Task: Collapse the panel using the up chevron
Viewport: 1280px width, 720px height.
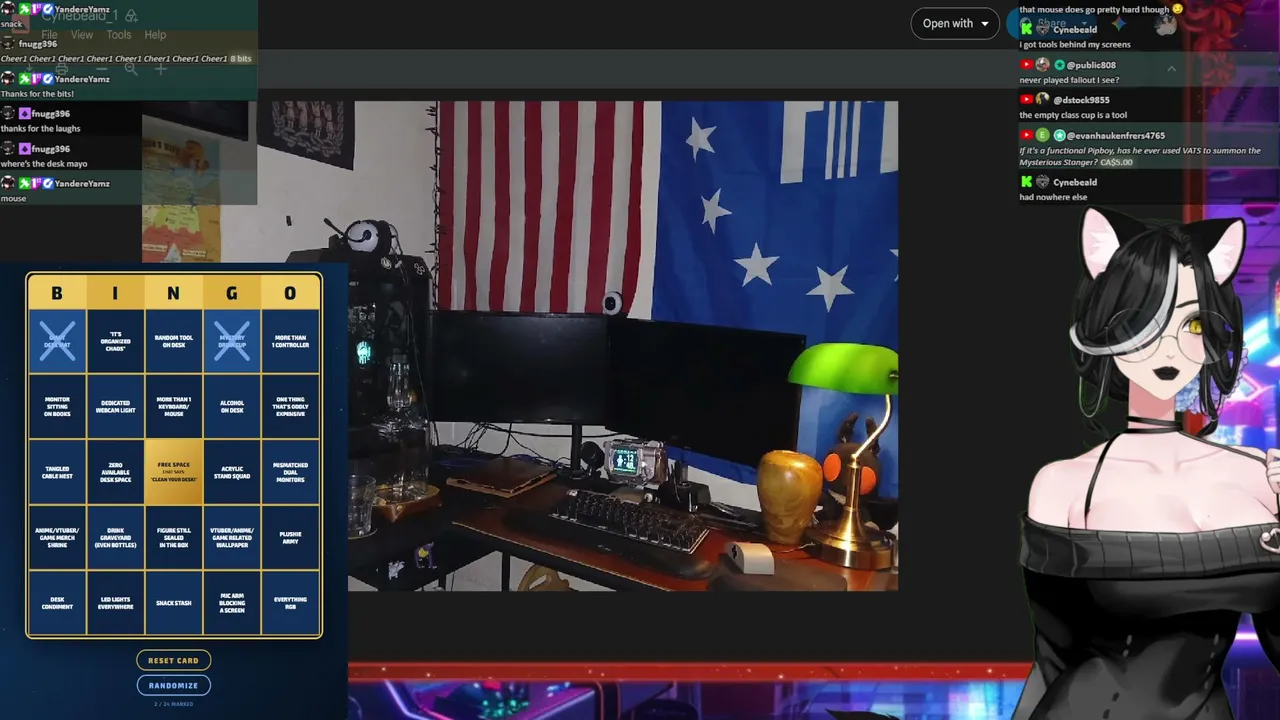Action: pyautogui.click(x=1171, y=69)
